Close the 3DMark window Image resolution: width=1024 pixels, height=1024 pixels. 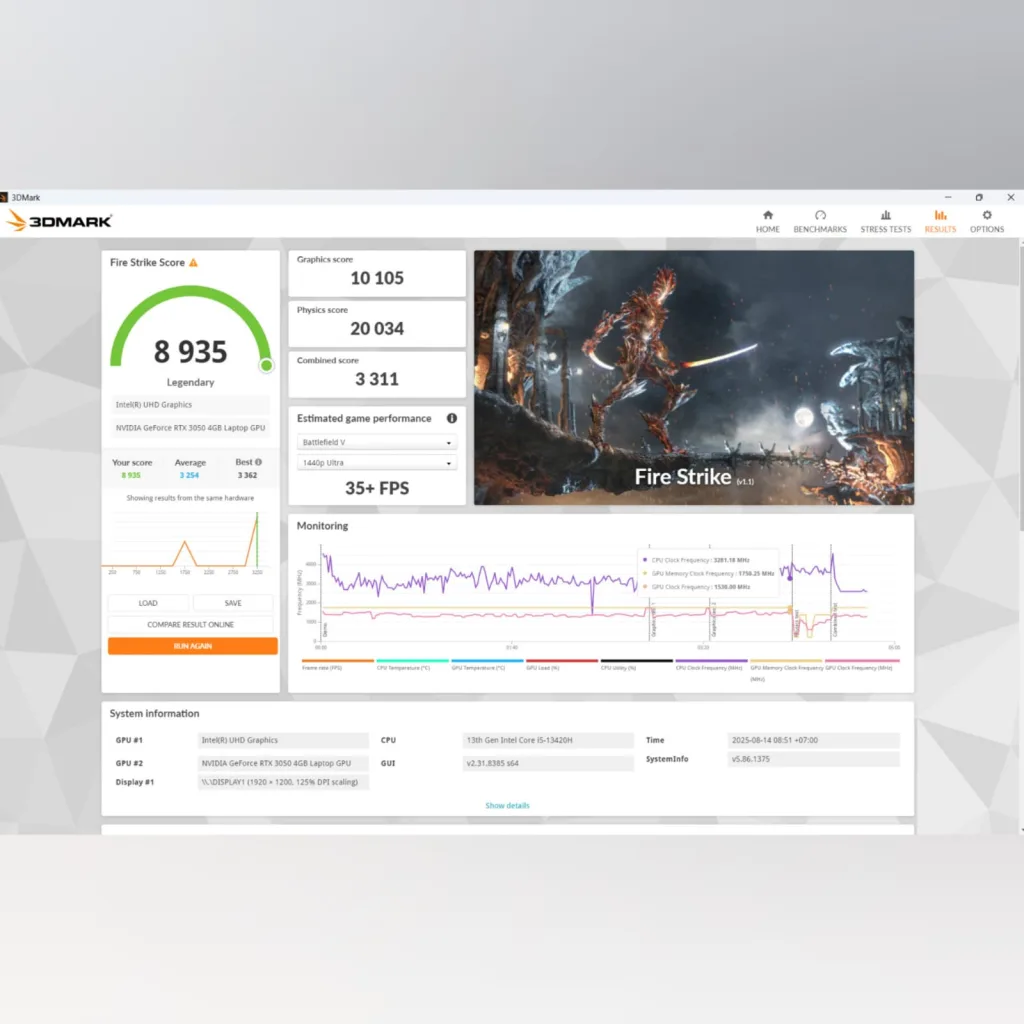(1010, 197)
